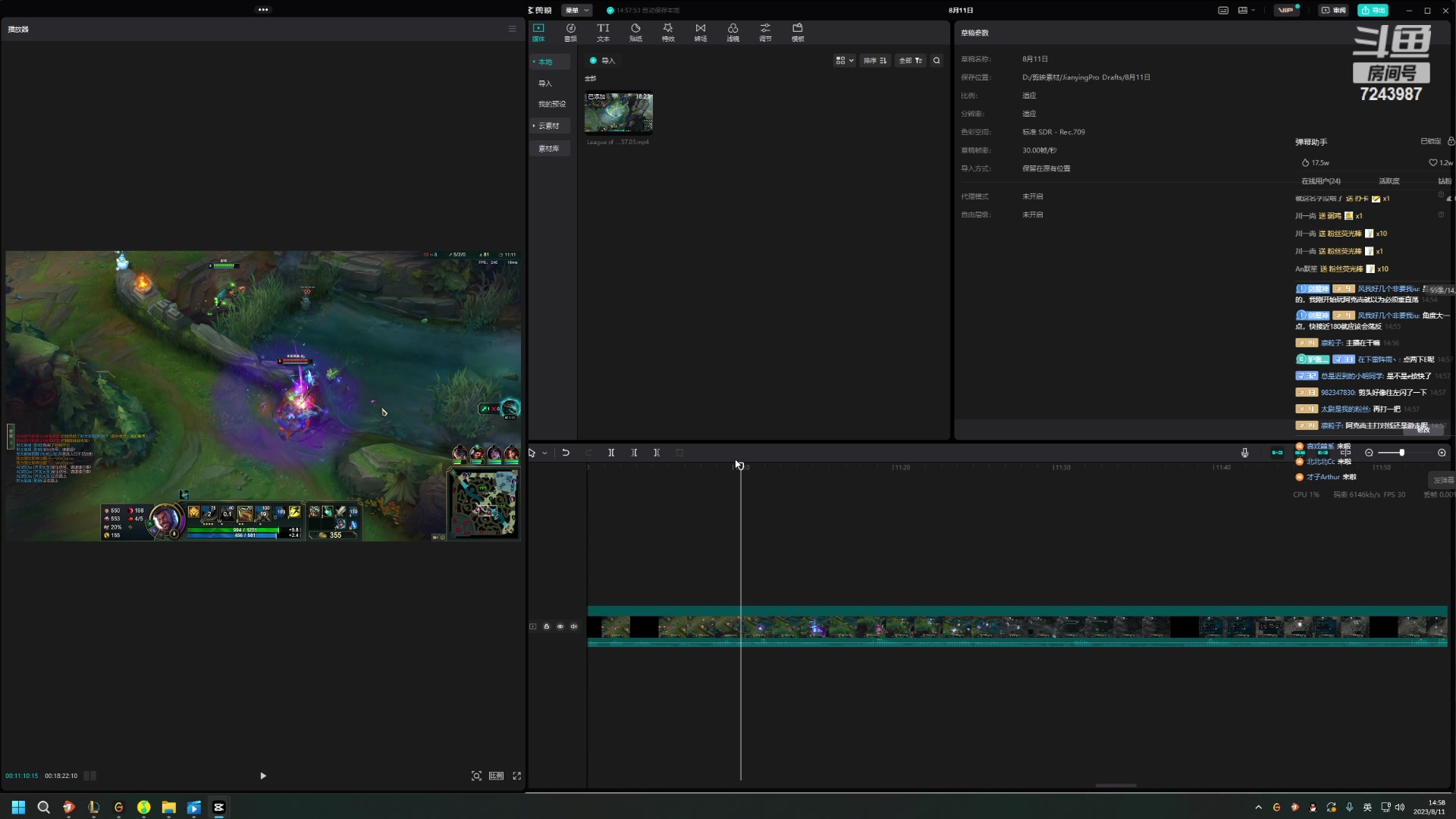The width and height of the screenshot is (1456, 819).
Task: Open the grid view mode dropdown
Action: pos(844,61)
